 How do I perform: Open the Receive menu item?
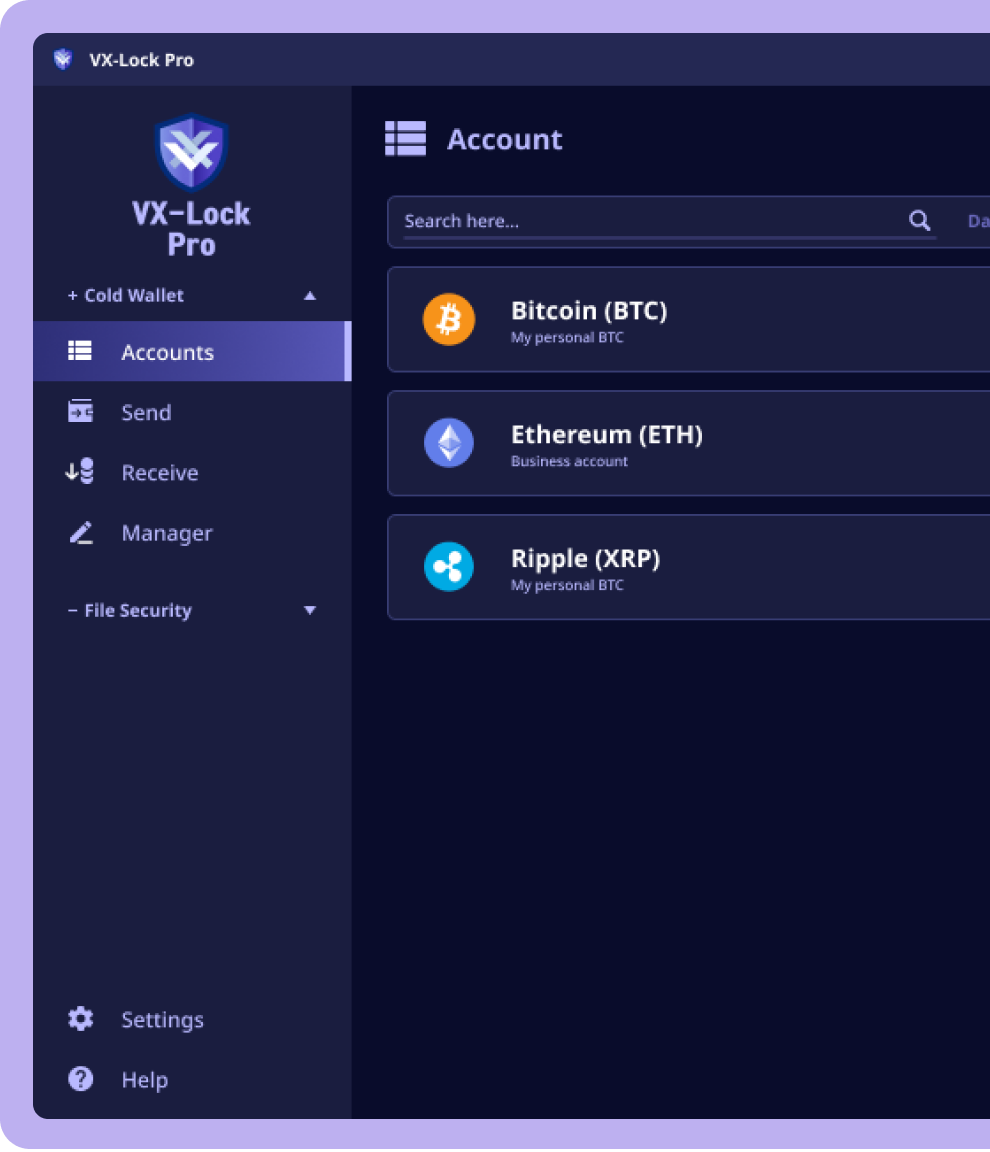coord(192,472)
